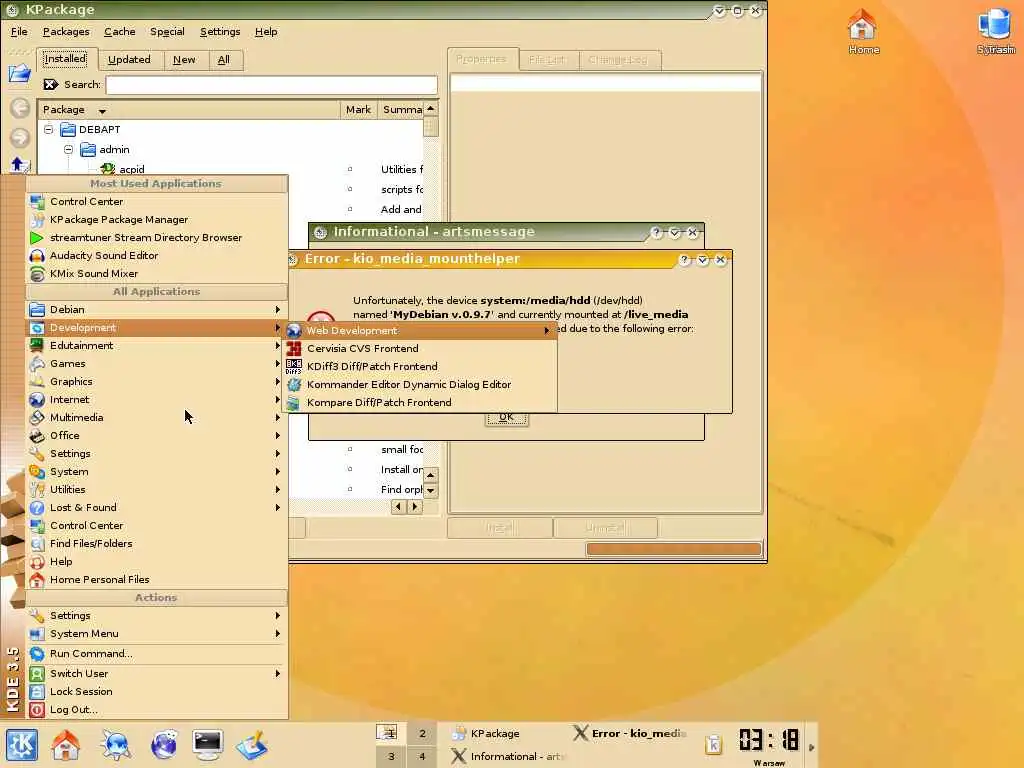The image size is (1024, 768).
Task: Choose Run Command... action
Action: point(157,654)
